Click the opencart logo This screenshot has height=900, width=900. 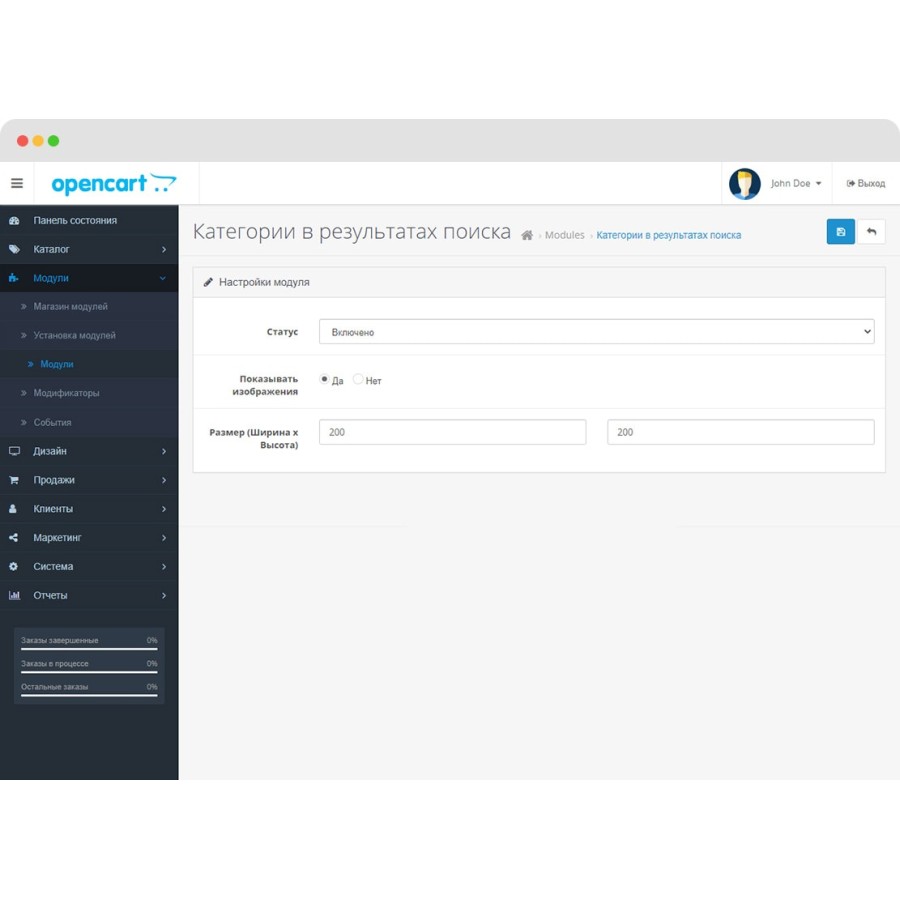click(x=114, y=184)
